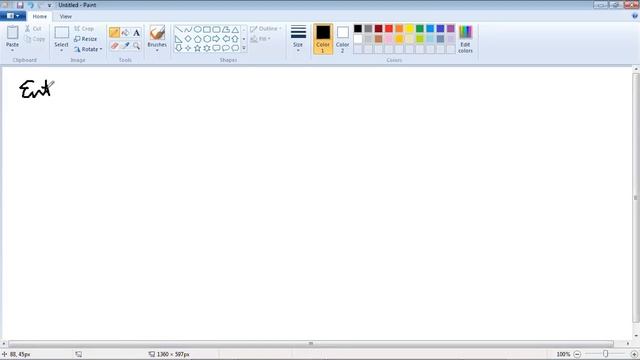
Task: Pick the white color swatch
Action: click(x=358, y=39)
